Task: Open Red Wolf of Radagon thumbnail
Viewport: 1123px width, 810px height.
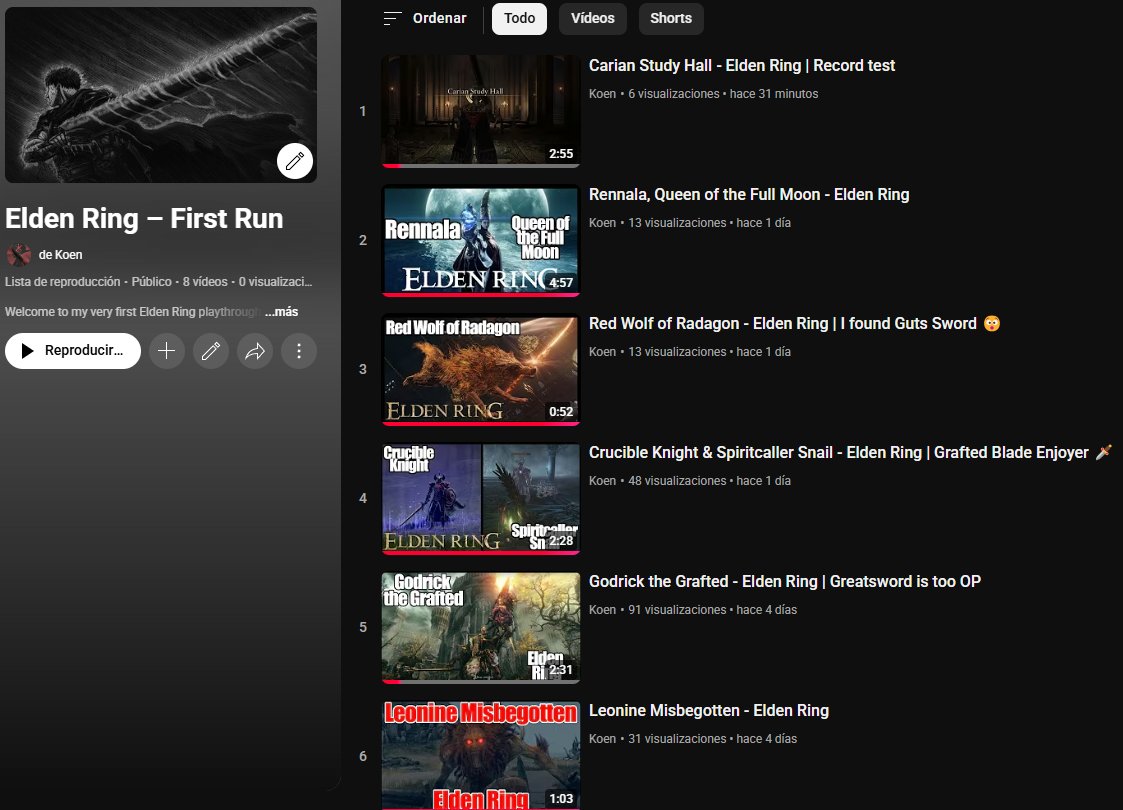Action: [481, 369]
